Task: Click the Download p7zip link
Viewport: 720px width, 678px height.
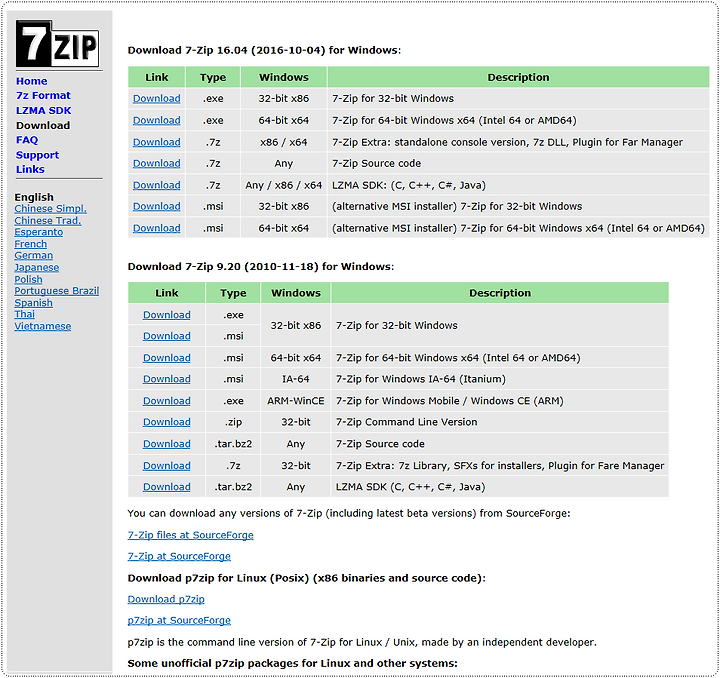Action: click(166, 599)
